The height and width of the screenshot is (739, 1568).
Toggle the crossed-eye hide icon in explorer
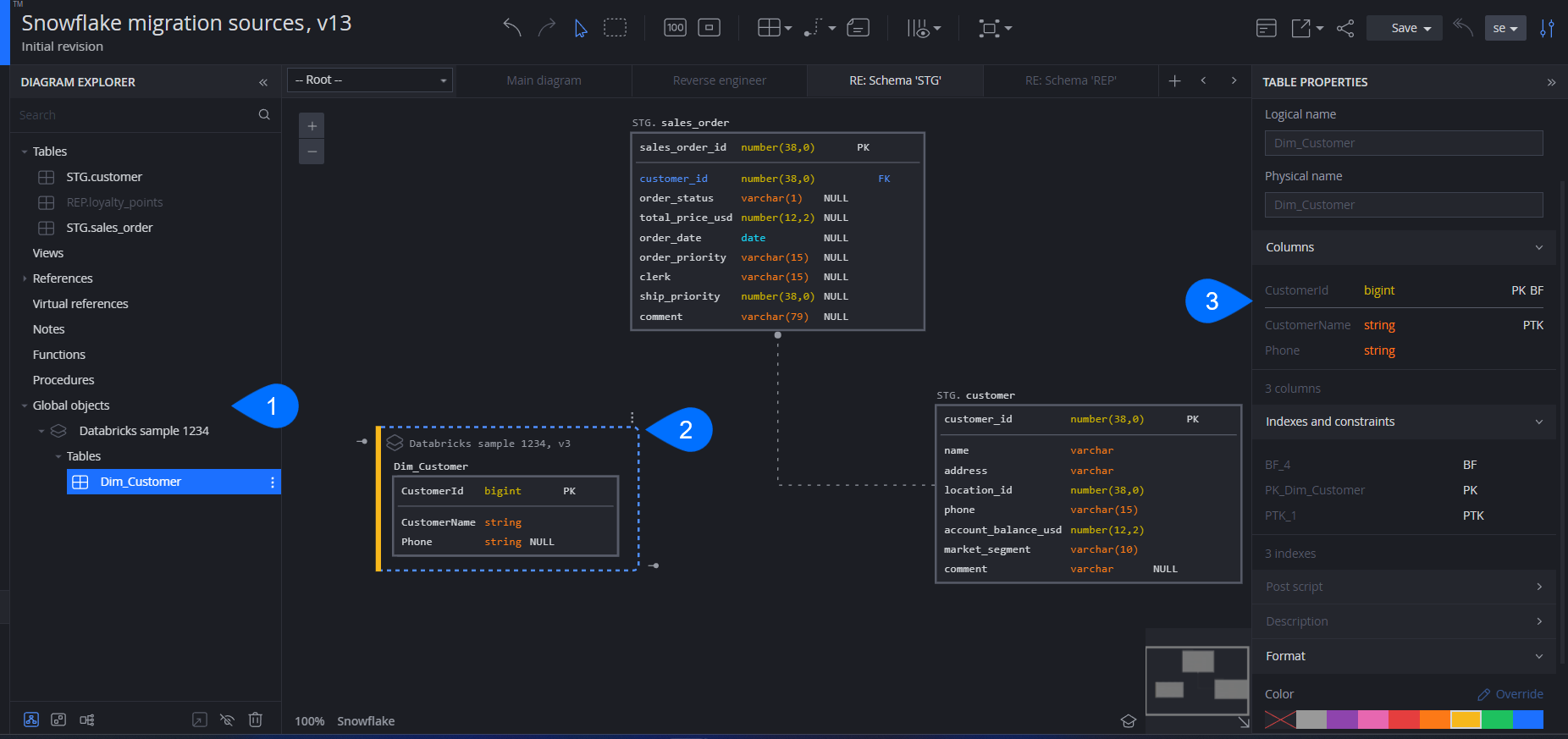click(227, 720)
